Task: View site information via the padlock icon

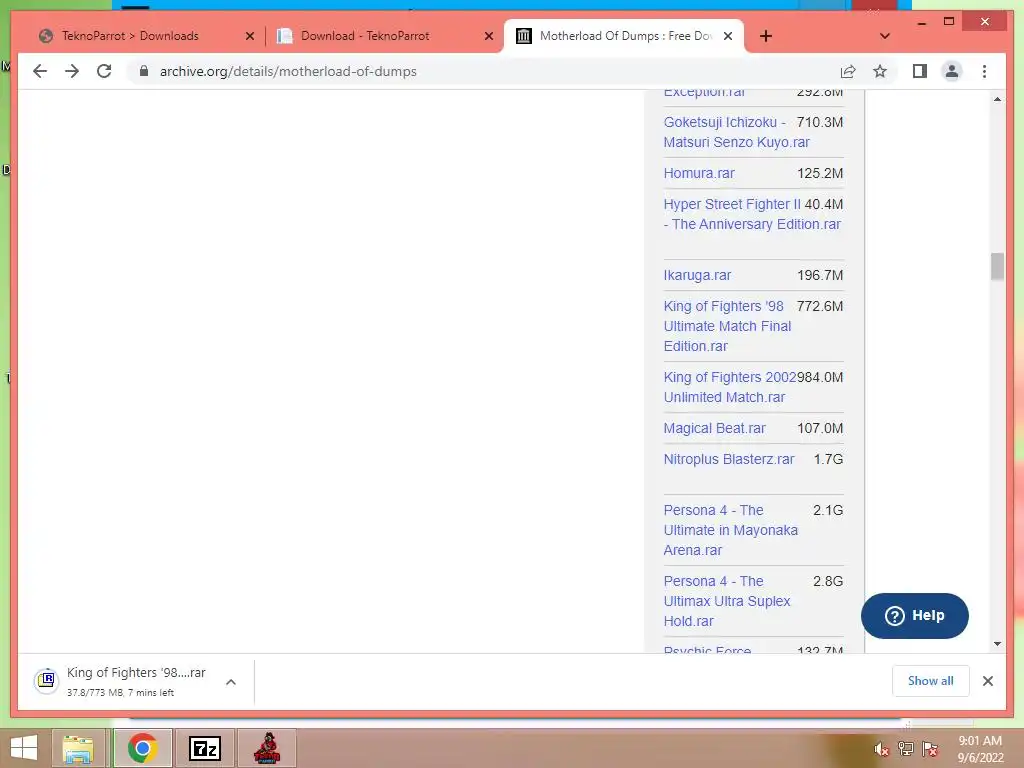Action: (144, 71)
